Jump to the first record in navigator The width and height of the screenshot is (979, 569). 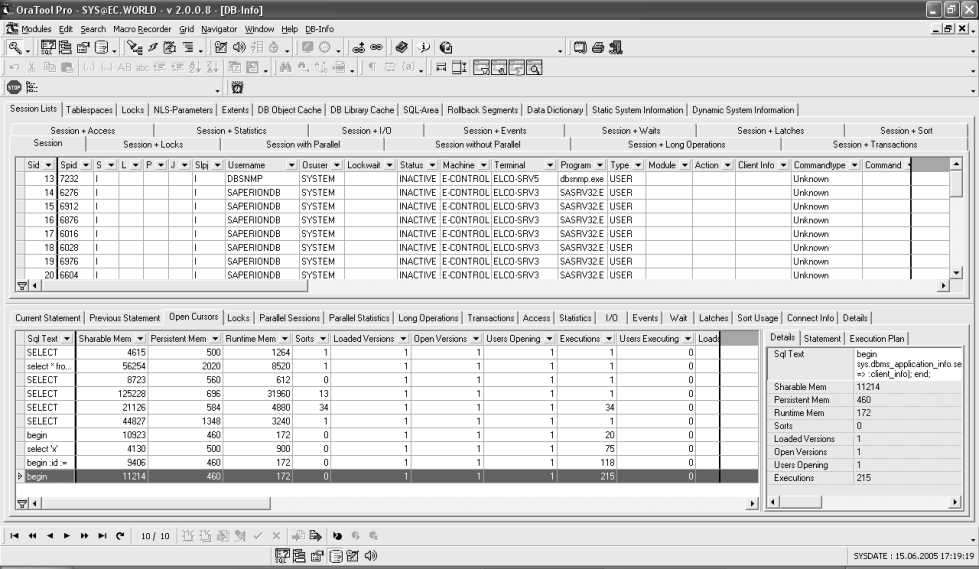pos(14,535)
